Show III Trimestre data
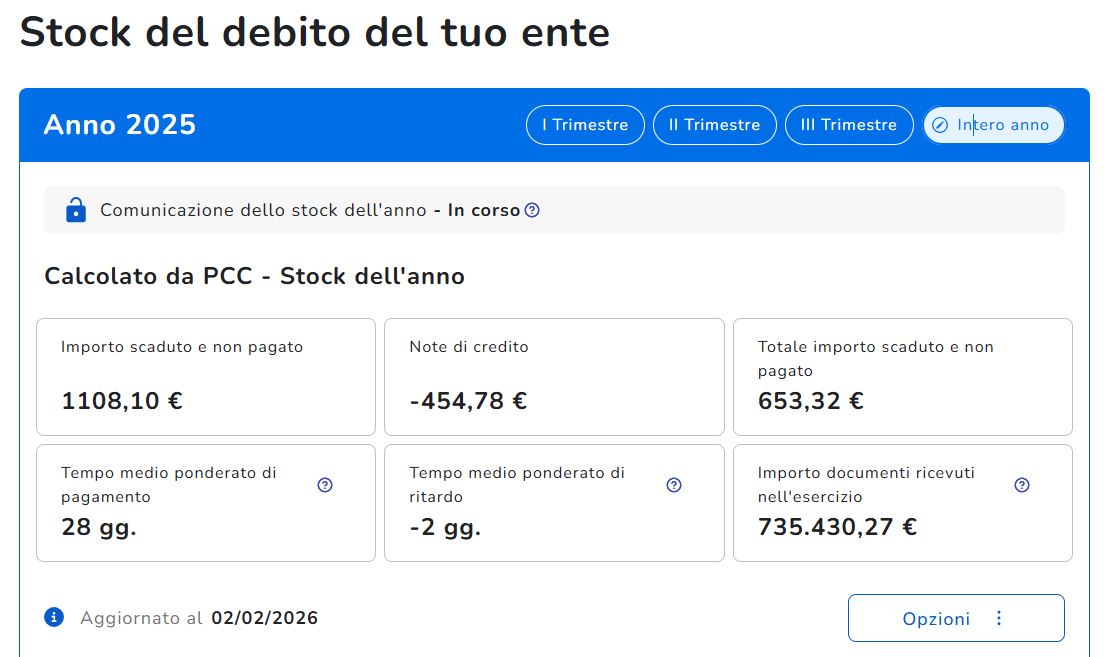 [848, 125]
